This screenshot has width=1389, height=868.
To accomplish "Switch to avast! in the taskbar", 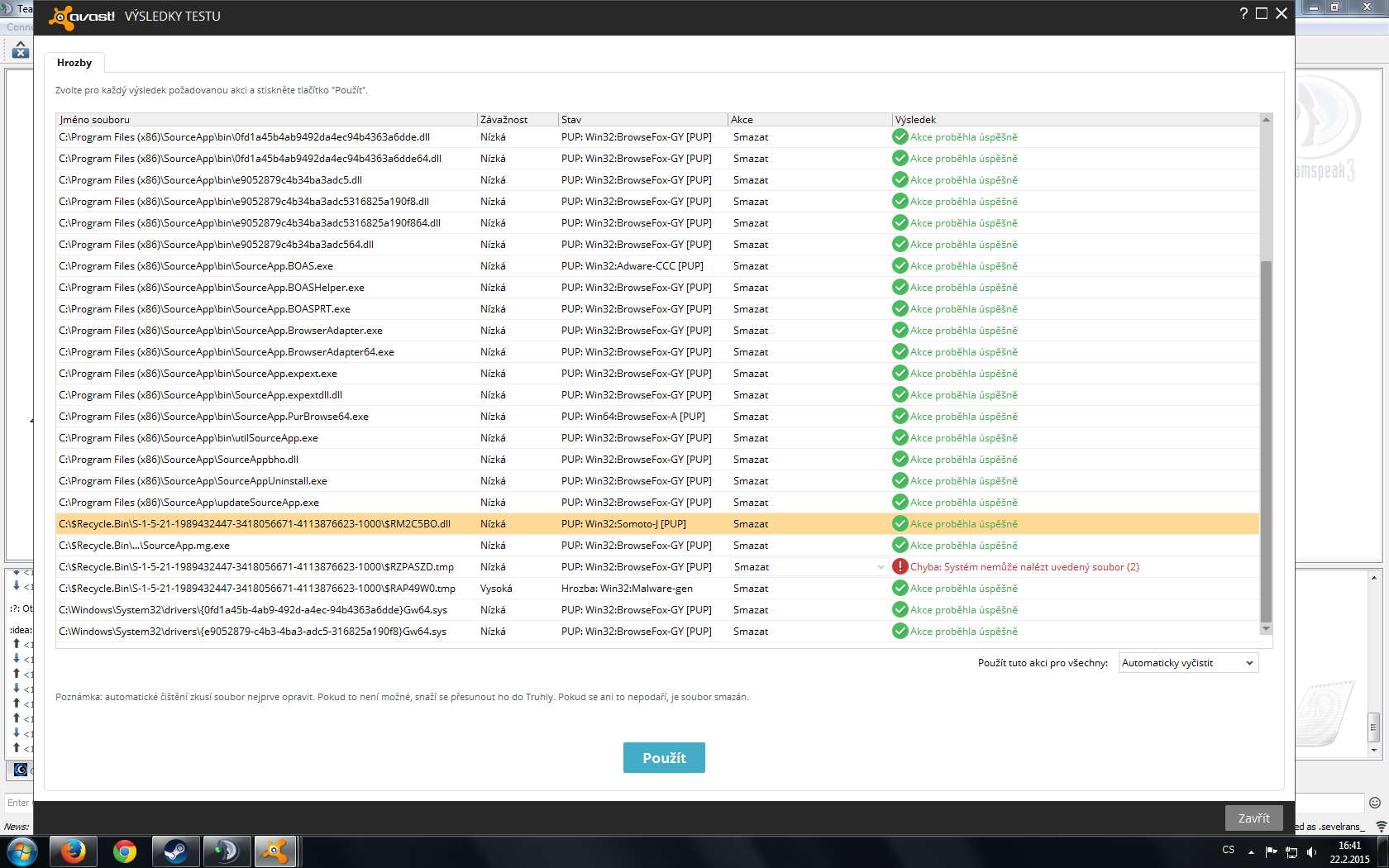I will click(x=274, y=851).
